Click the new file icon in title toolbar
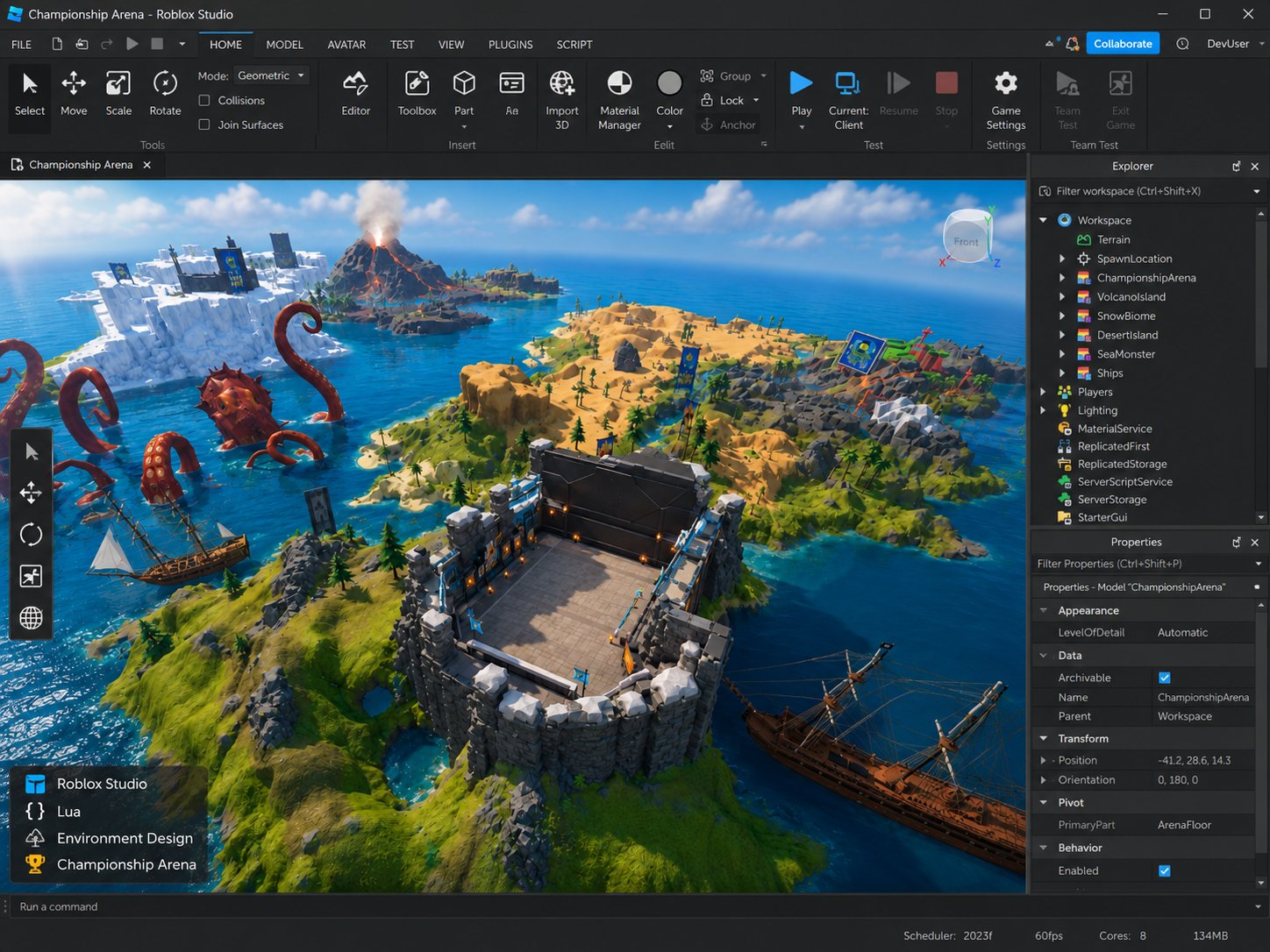1270x952 pixels. pos(57,44)
